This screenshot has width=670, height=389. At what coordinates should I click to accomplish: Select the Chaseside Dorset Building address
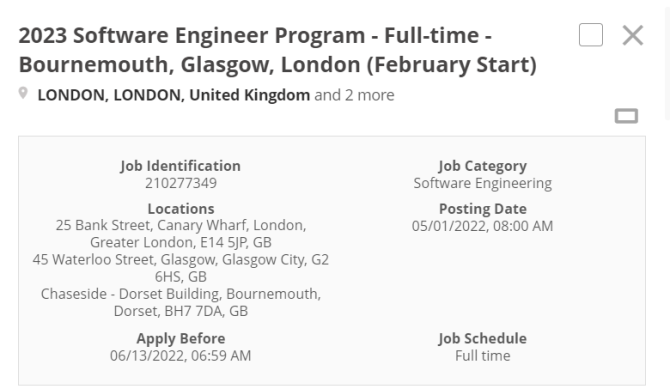point(181,302)
